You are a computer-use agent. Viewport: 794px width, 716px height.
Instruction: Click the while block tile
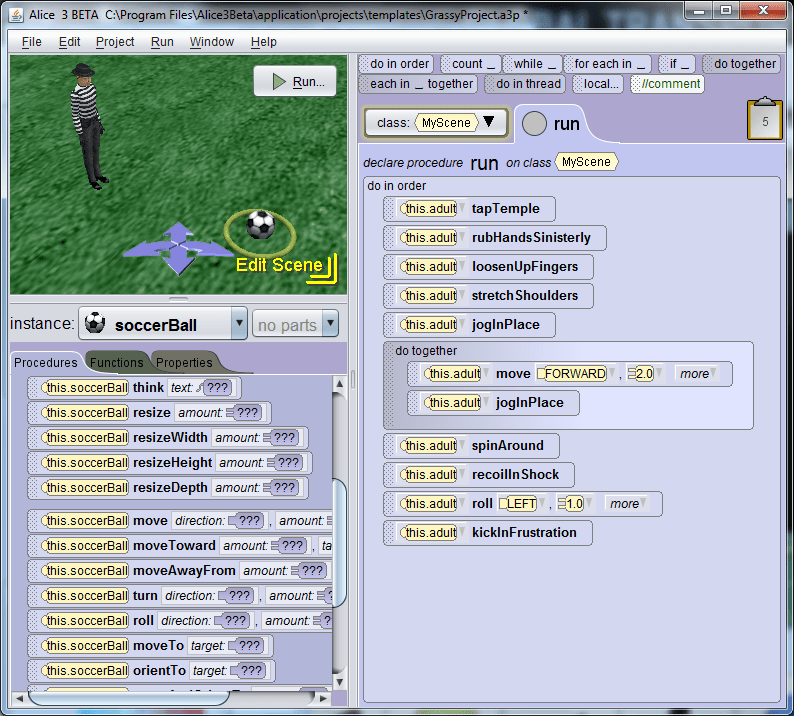tap(532, 64)
